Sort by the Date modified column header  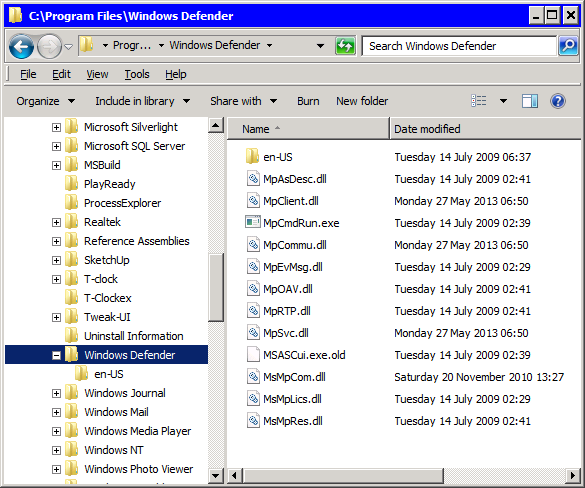tap(485, 129)
